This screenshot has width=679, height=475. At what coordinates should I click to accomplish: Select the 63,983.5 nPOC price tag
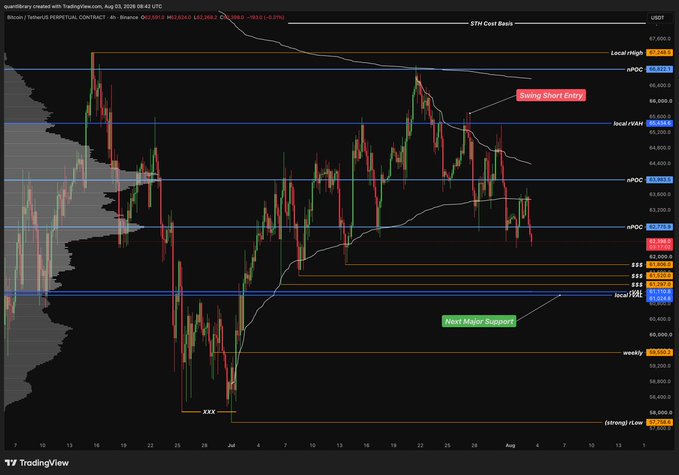pos(659,180)
